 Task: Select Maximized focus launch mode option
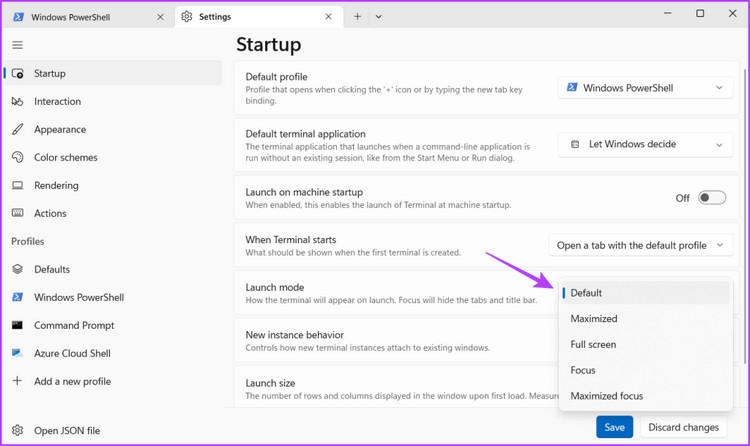pos(645,396)
